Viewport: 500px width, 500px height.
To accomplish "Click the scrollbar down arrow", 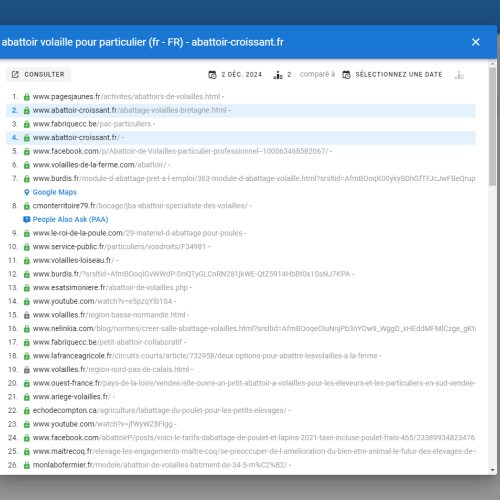I will coord(493,470).
